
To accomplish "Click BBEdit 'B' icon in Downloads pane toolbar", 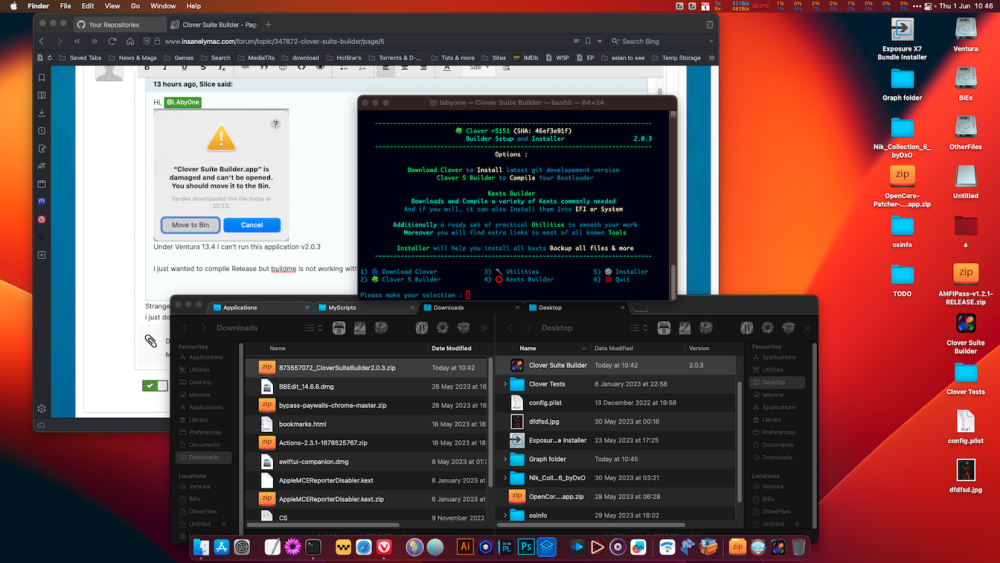I will pos(422,328).
